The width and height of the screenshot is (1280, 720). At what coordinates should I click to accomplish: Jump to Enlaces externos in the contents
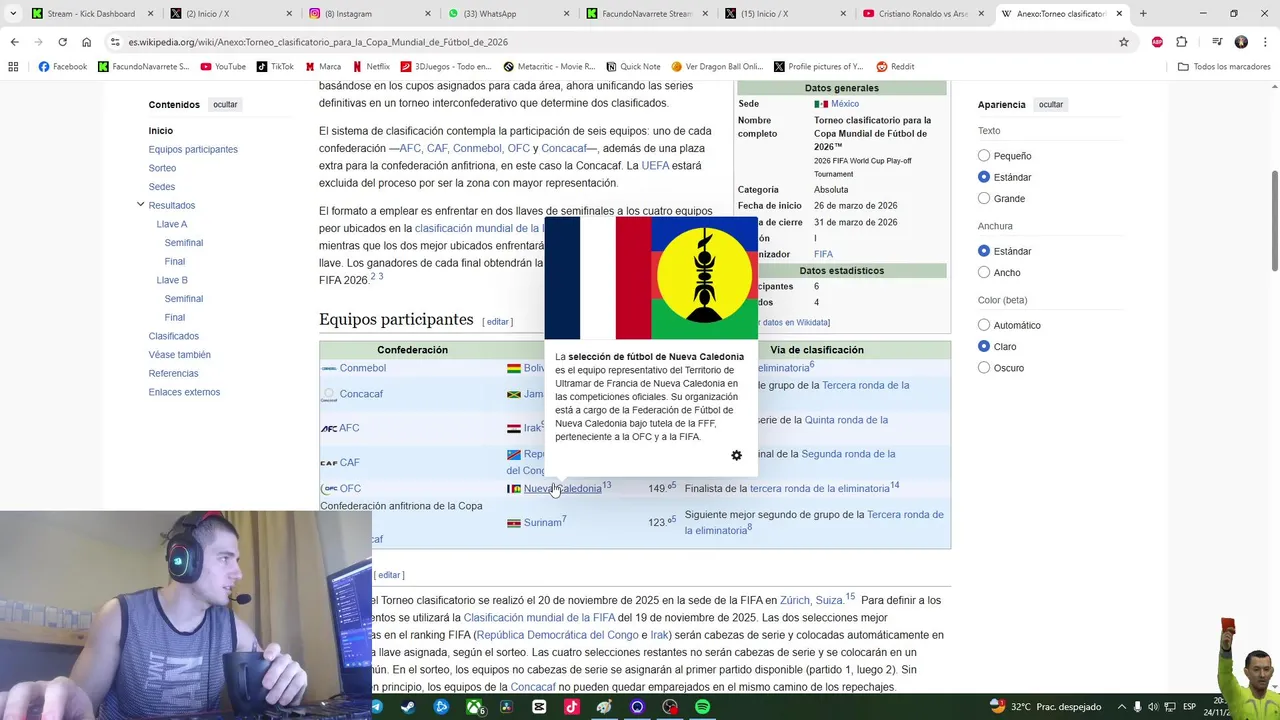pos(184,392)
